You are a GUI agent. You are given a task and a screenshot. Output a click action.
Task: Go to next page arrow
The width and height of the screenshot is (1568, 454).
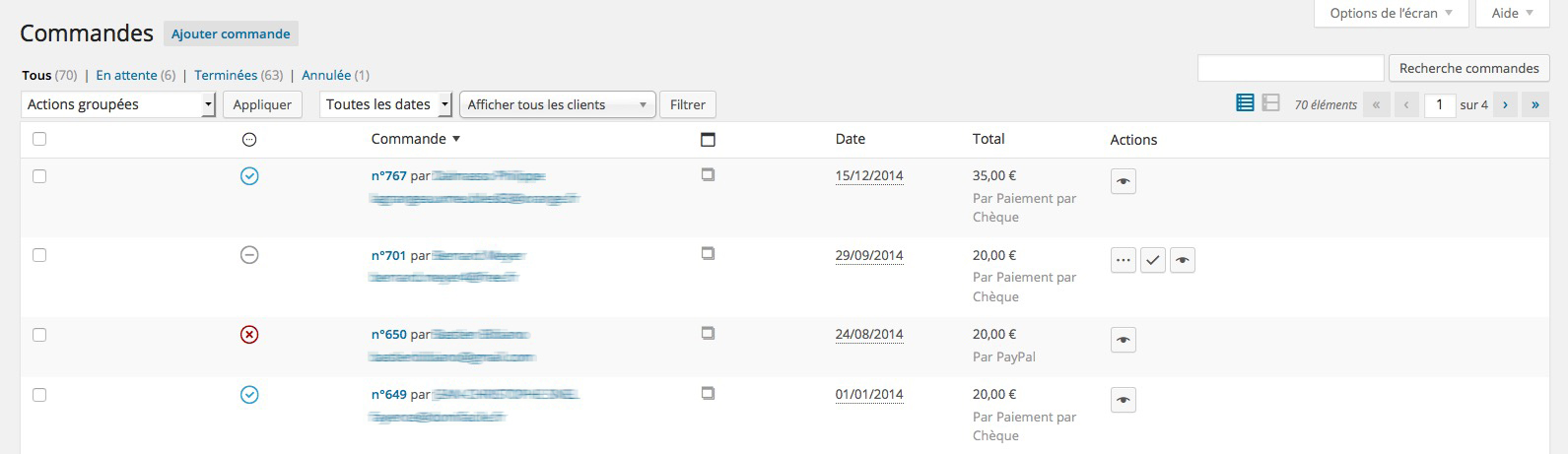click(x=1504, y=104)
